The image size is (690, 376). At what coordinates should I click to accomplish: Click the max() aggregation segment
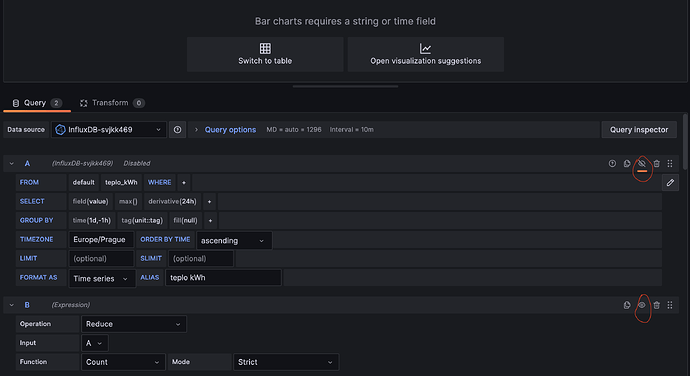tap(128, 201)
